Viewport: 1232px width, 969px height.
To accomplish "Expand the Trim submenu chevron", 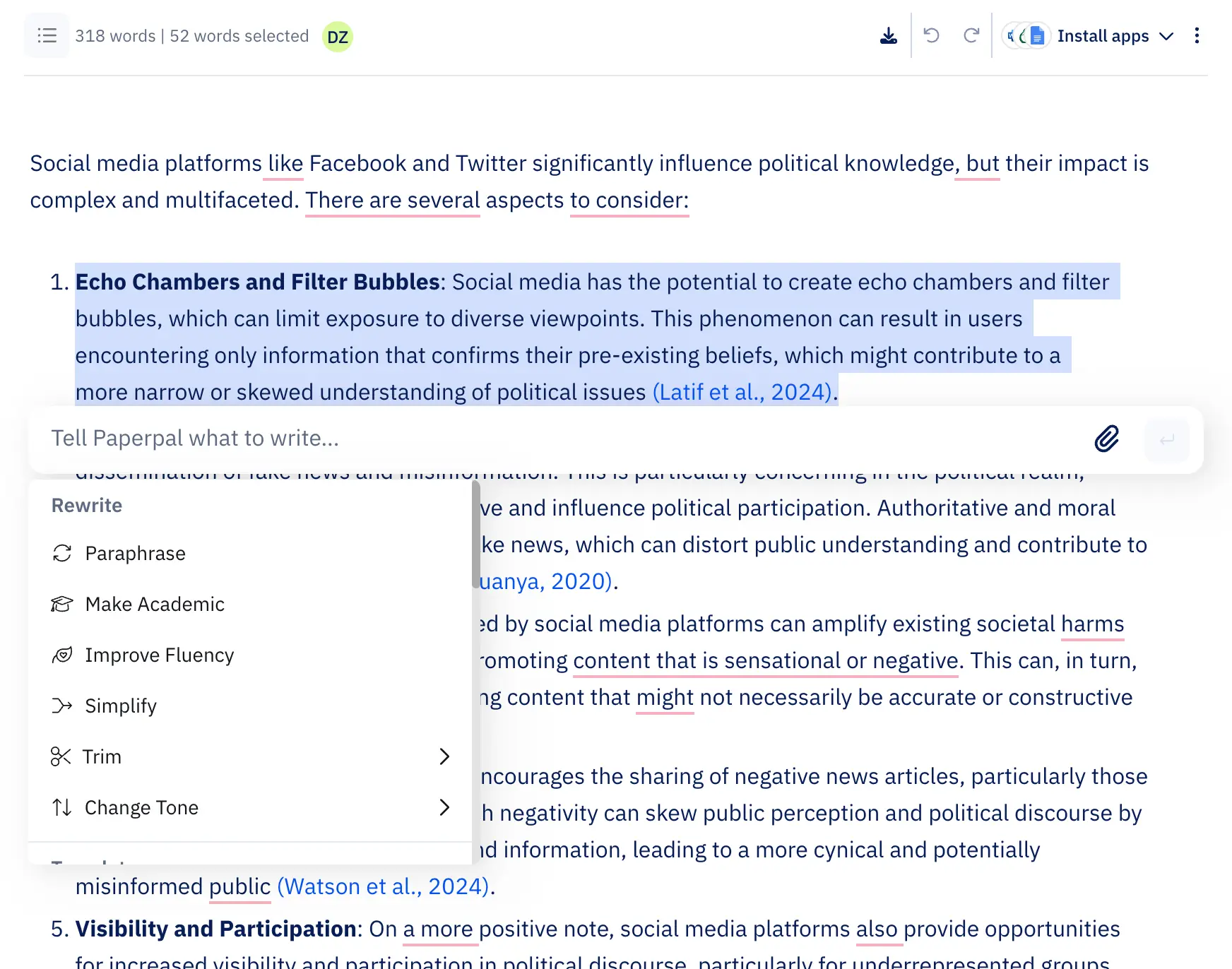I will (444, 756).
